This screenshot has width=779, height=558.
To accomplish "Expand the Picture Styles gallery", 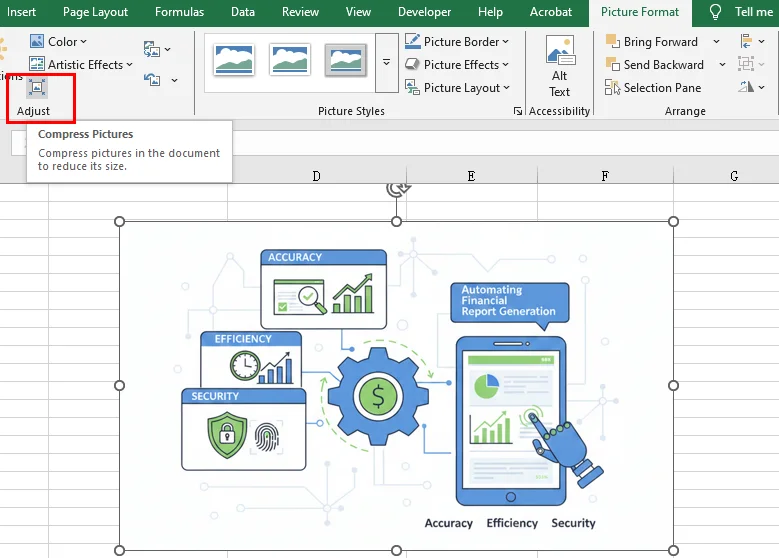I will (x=387, y=63).
